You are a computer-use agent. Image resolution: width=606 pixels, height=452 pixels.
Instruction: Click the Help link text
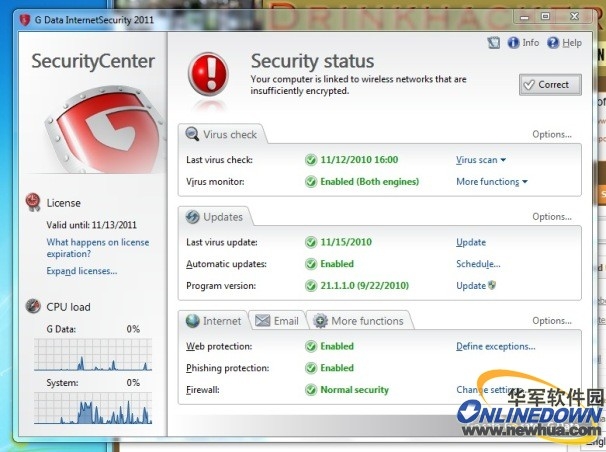[x=572, y=43]
